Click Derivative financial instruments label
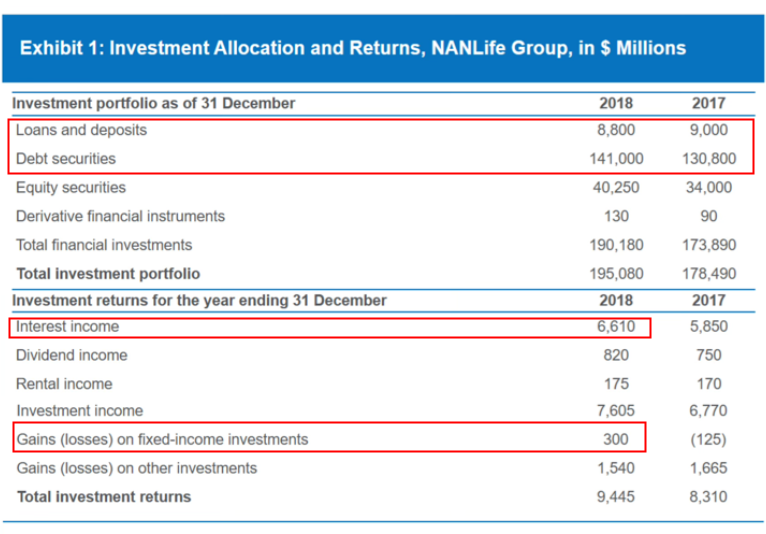766x534 pixels. [x=120, y=216]
